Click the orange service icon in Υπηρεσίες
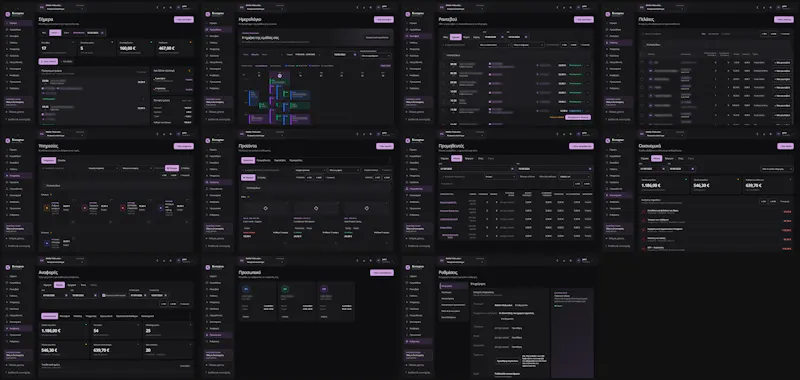 [46, 208]
